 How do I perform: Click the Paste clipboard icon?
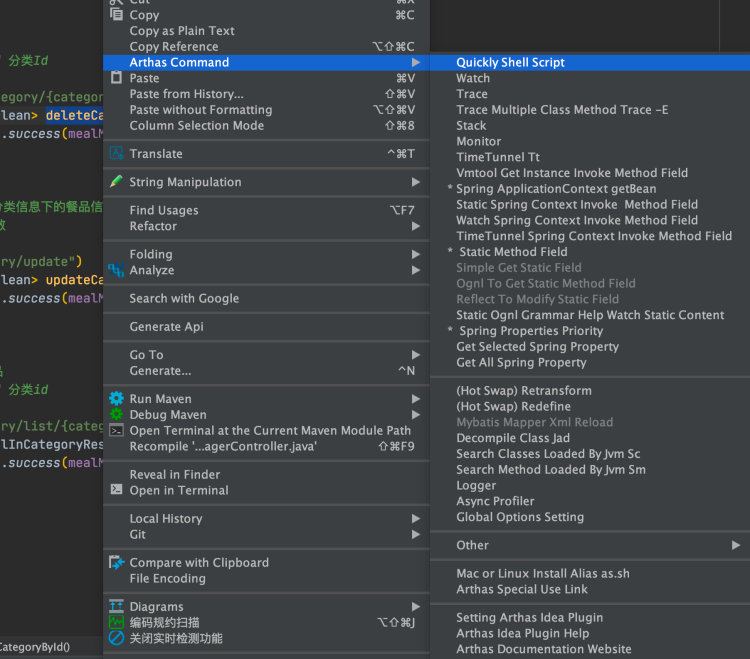click(117, 78)
